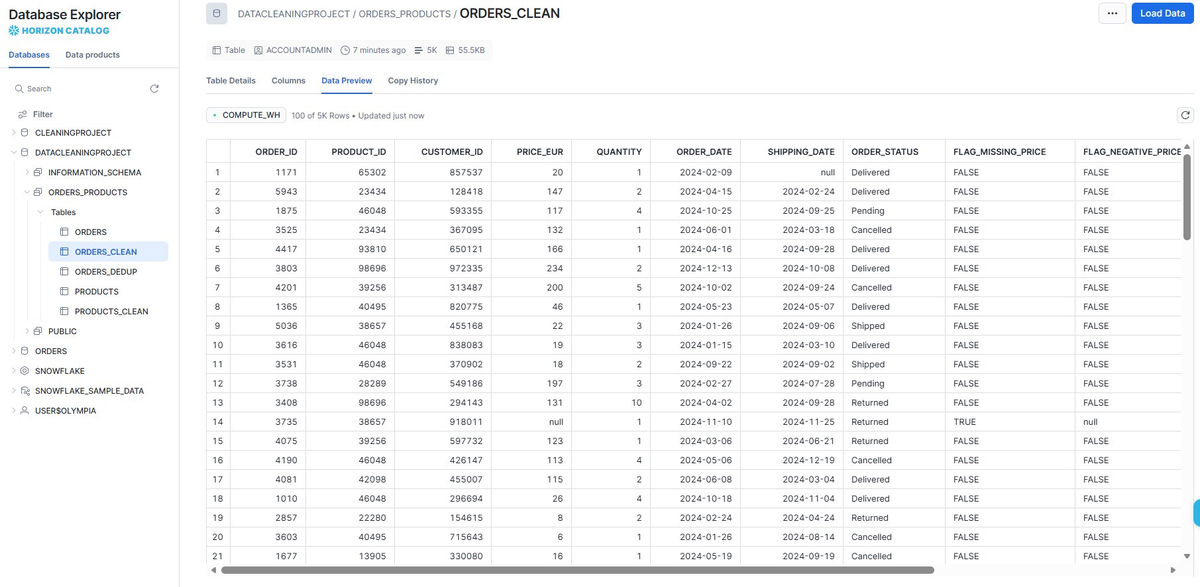Select ORDERS_CLEAN table in tree

coord(108,252)
